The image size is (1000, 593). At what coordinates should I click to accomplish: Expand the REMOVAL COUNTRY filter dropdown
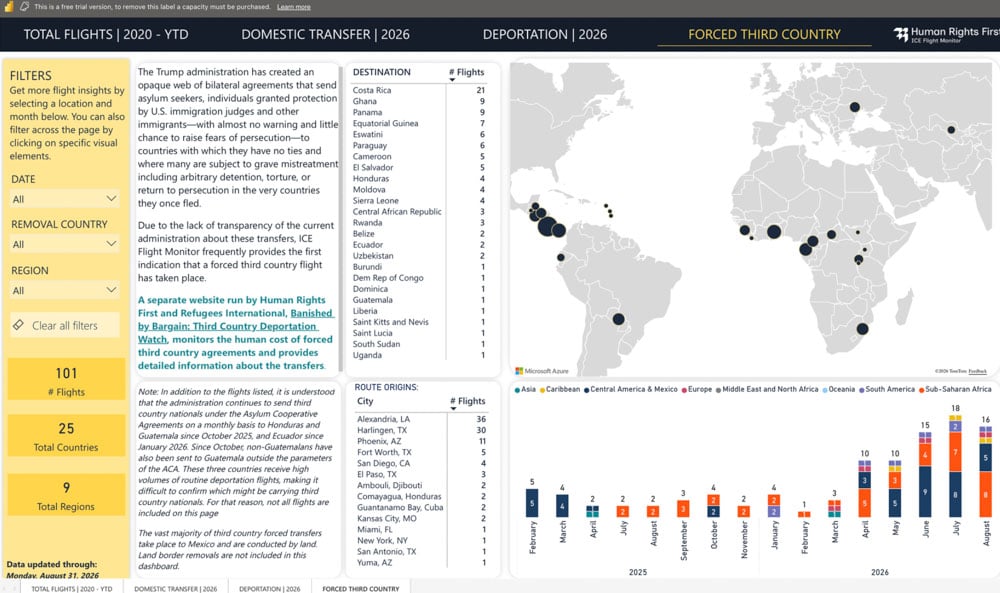(64, 244)
